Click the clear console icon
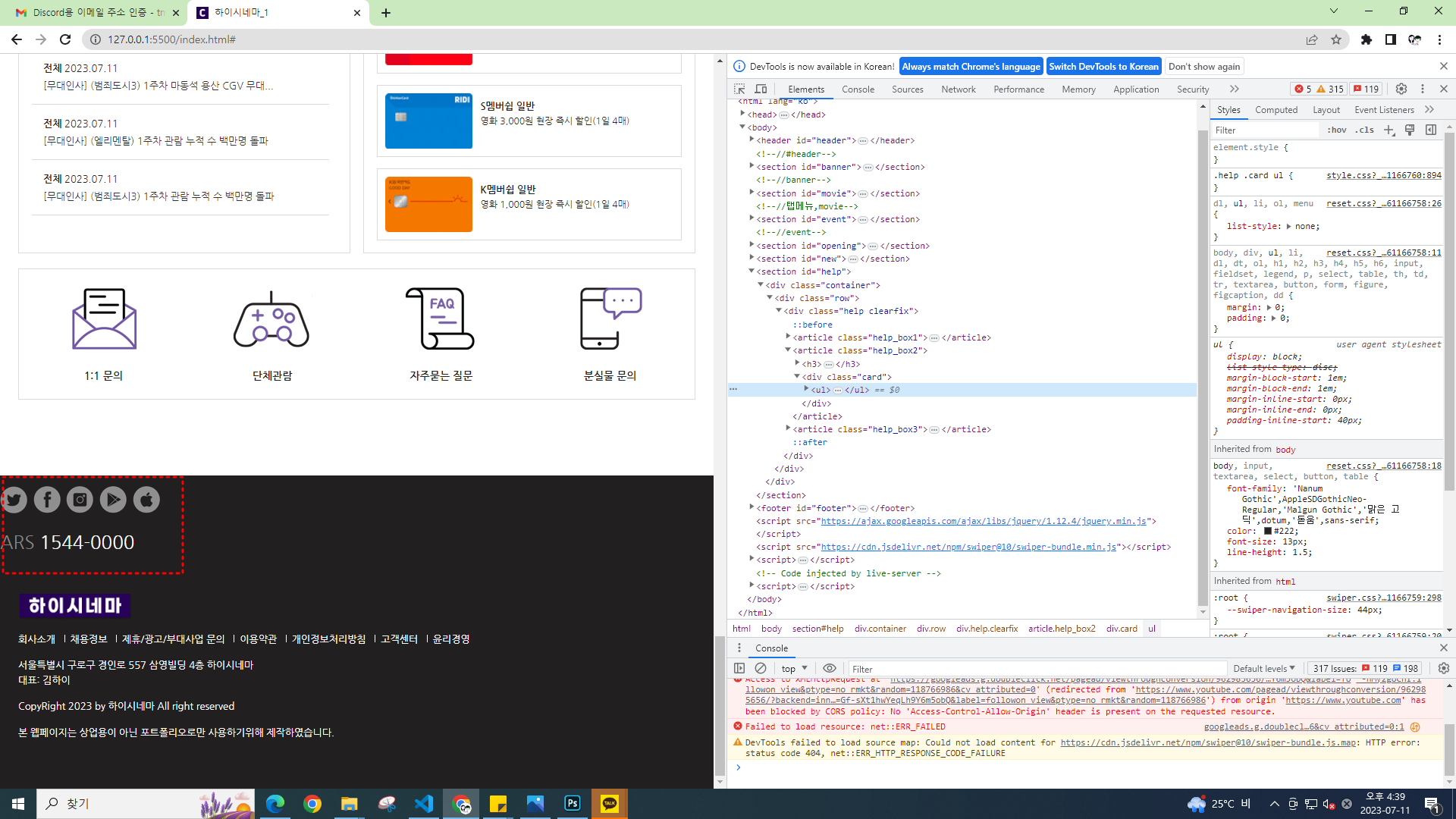The width and height of the screenshot is (1456, 819). [x=761, y=668]
